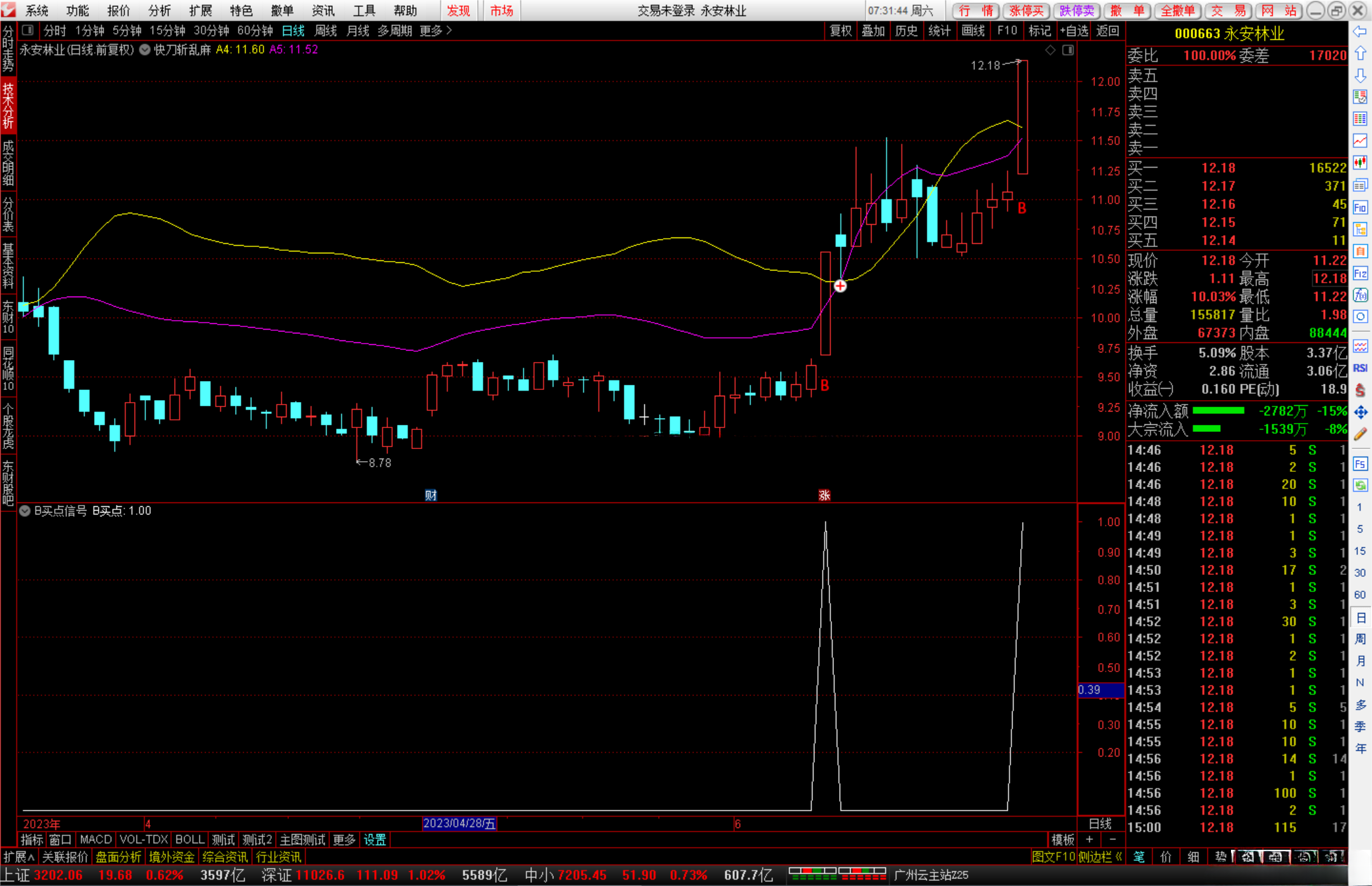Click the back arrow sidebar icon
1372x886 pixels.
click(x=1360, y=32)
